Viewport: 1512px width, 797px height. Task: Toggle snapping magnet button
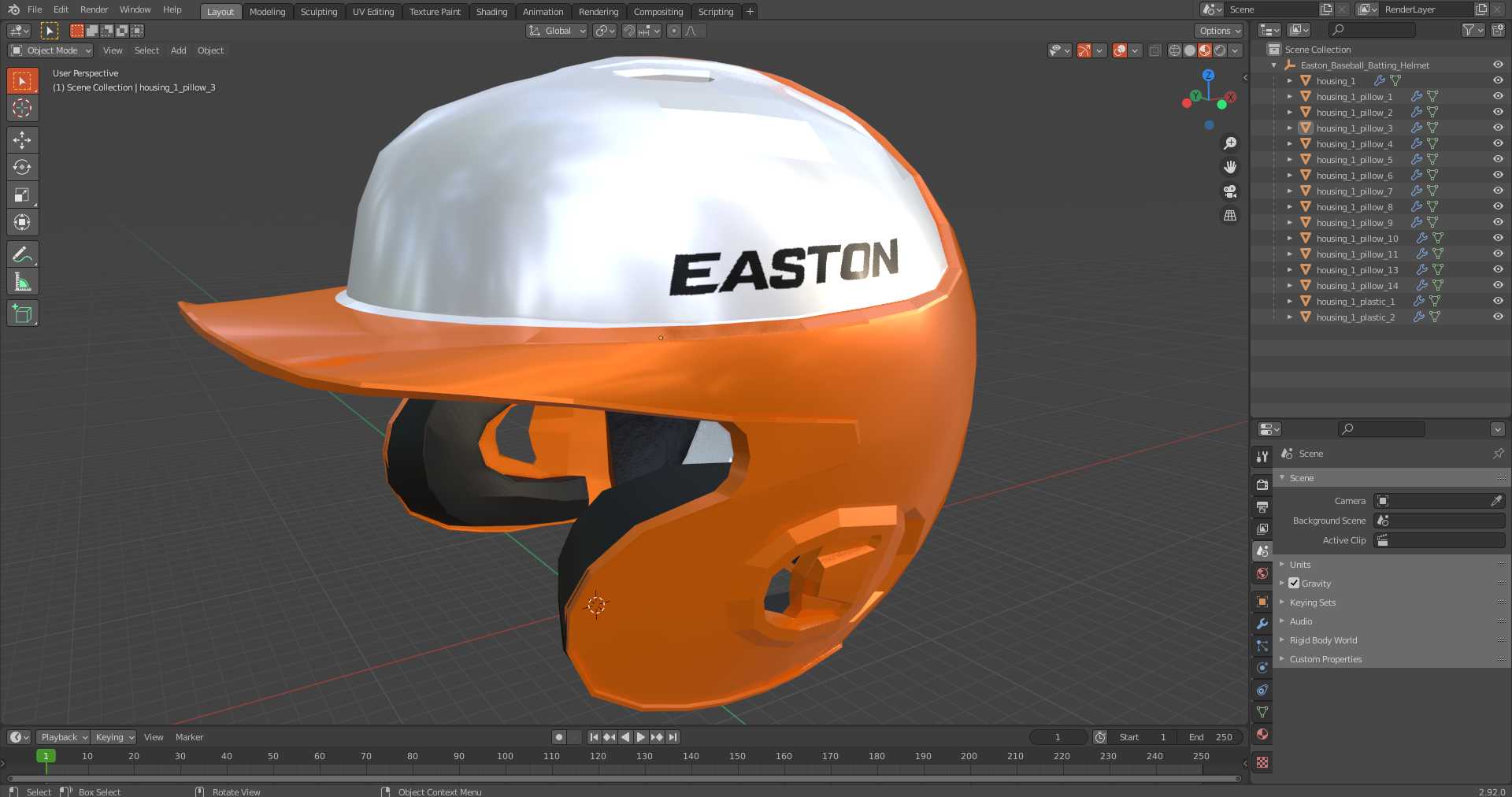click(629, 31)
